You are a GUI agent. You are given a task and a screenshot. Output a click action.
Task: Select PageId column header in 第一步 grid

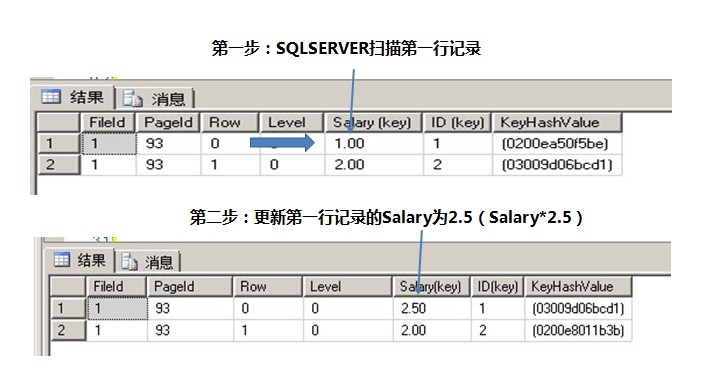pyautogui.click(x=168, y=123)
